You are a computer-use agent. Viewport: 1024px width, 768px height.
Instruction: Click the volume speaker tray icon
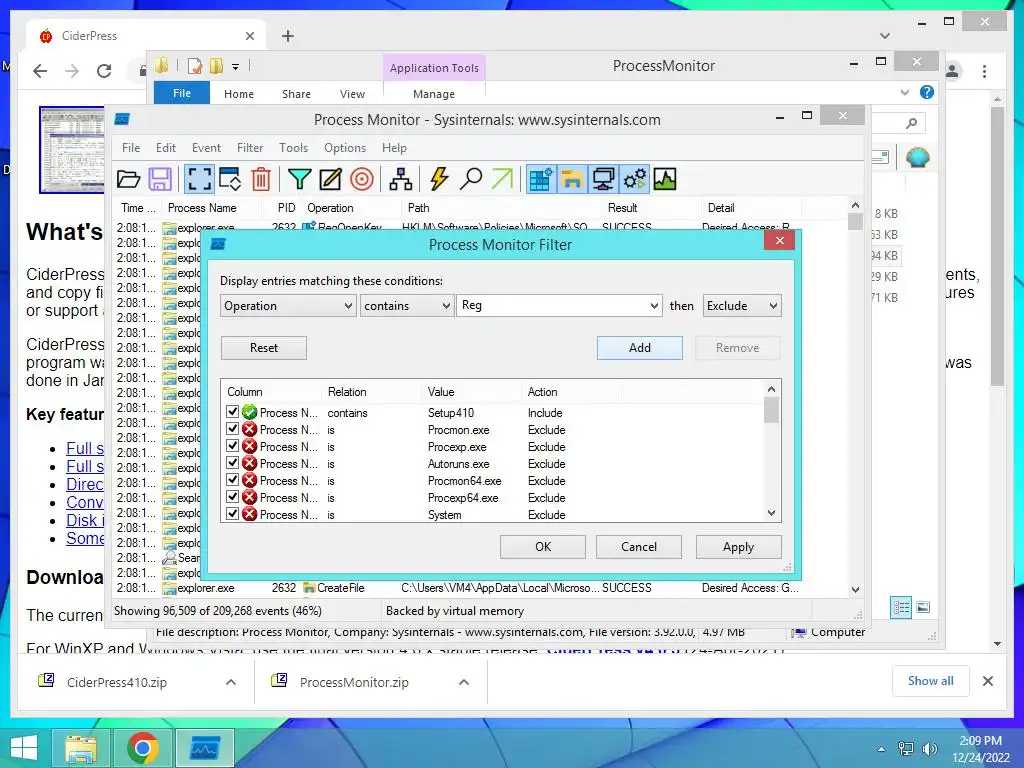(x=929, y=749)
